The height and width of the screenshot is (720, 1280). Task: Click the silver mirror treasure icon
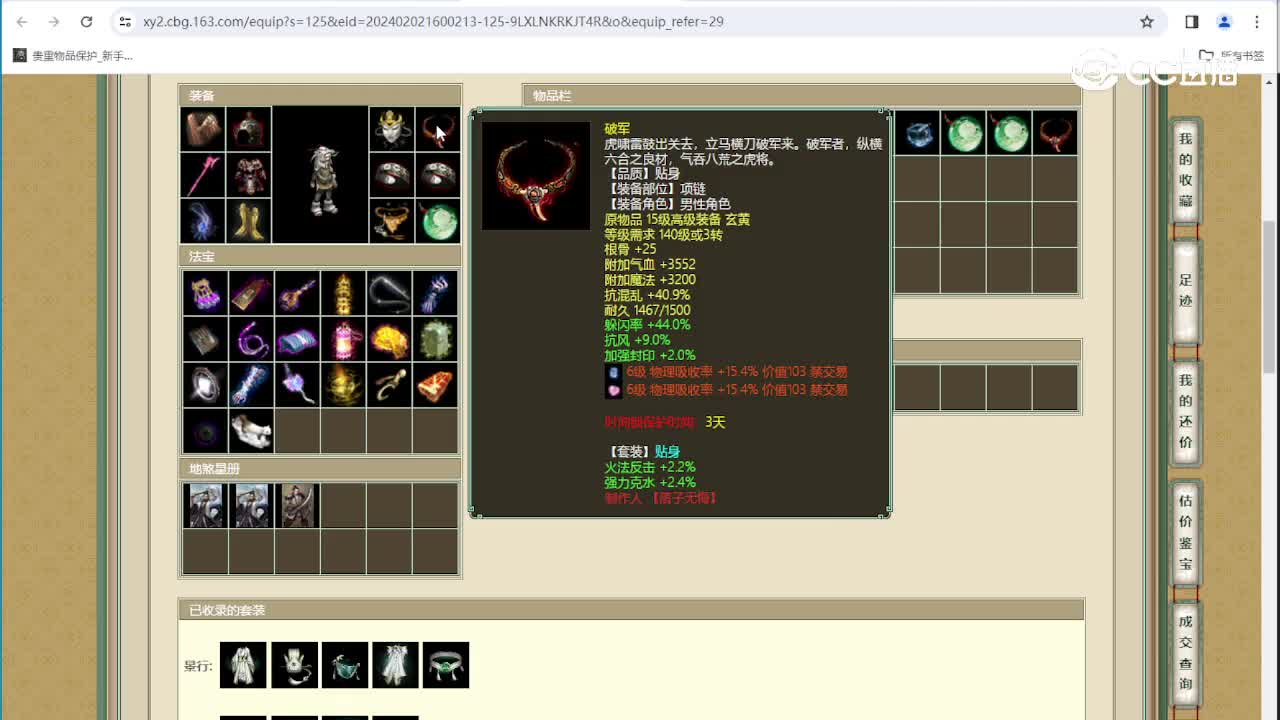pyautogui.click(x=205, y=385)
